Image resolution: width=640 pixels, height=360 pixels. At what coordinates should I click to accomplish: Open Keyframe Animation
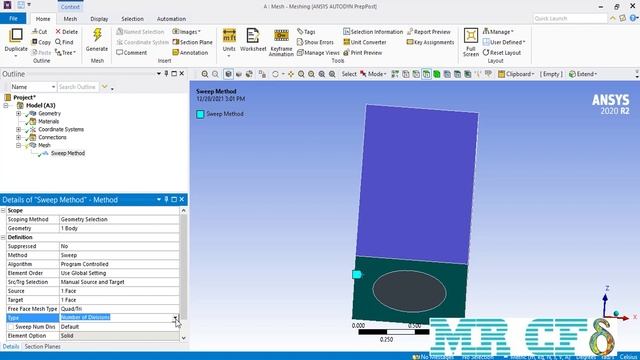[281, 42]
